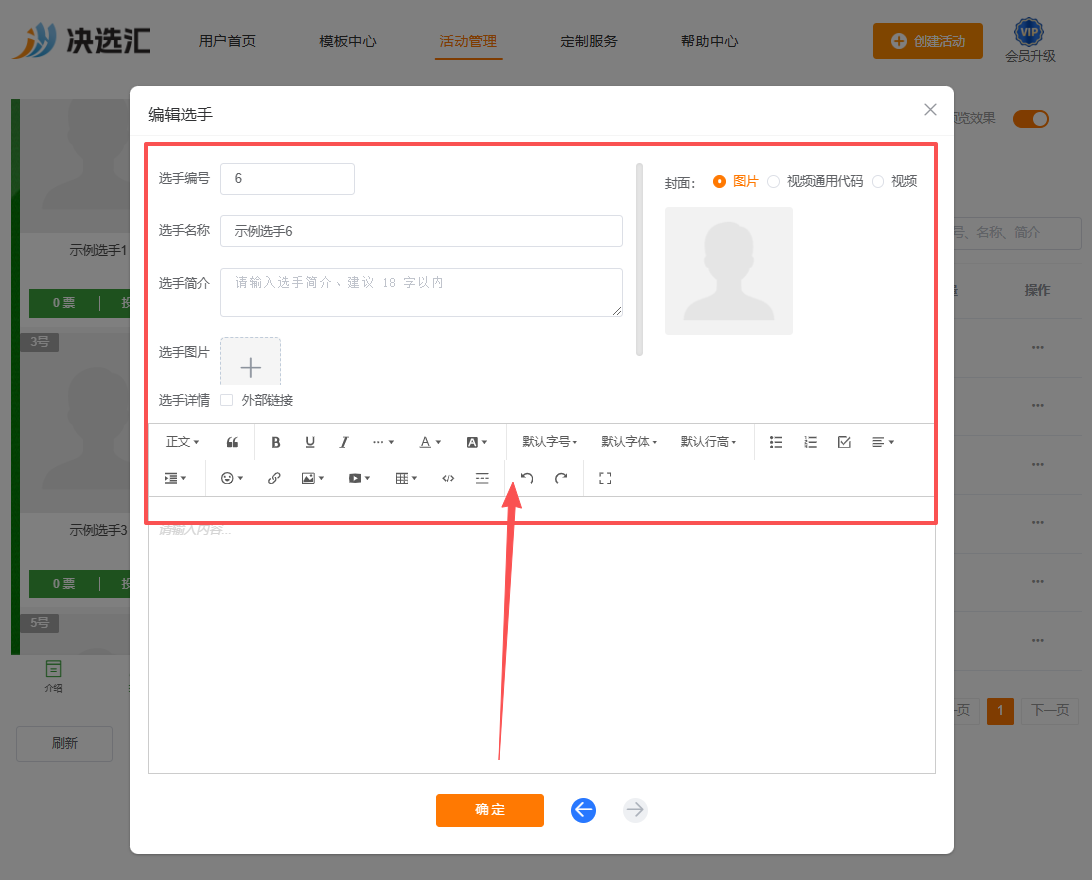Click the 下一页 pagination button
Screen dimensions: 1092x880
point(1050,710)
